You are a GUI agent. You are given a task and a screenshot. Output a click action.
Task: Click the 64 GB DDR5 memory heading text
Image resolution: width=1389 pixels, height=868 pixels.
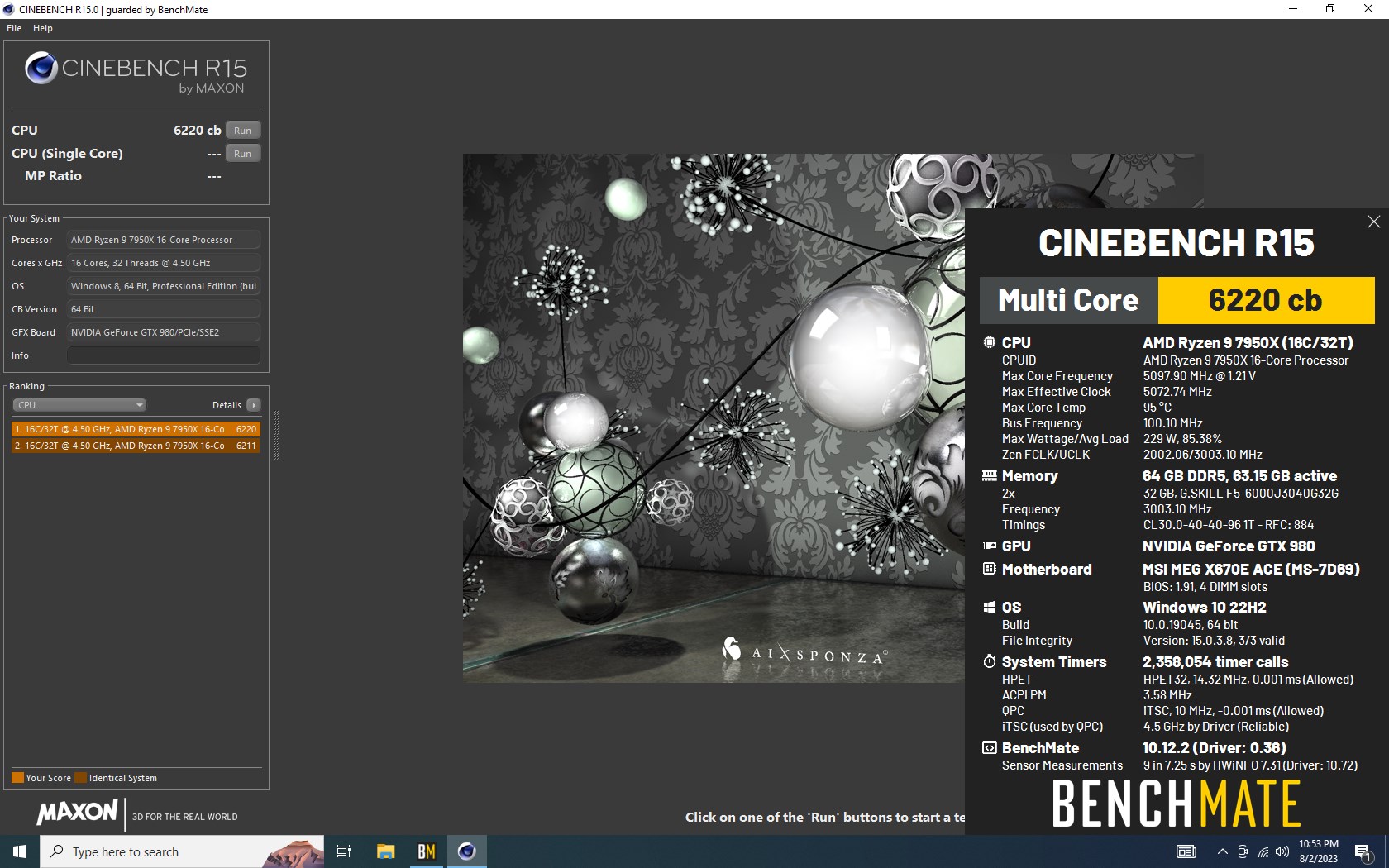click(x=1239, y=475)
